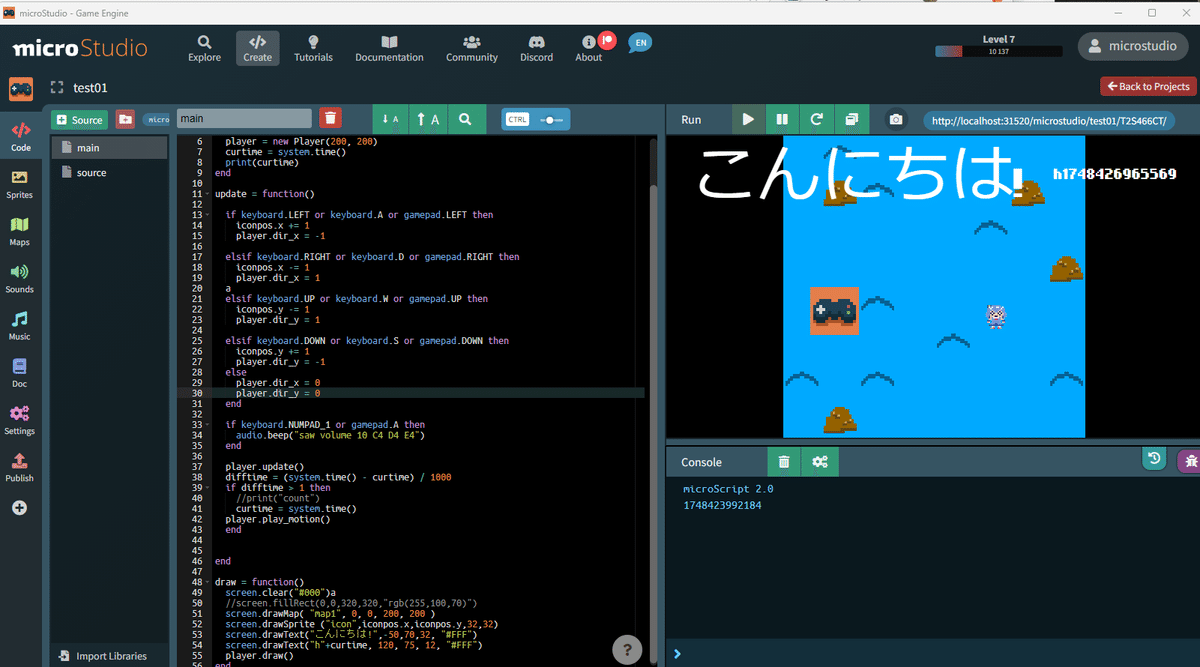The image size is (1200, 667).
Task: Open the EN language selector
Action: [639, 42]
